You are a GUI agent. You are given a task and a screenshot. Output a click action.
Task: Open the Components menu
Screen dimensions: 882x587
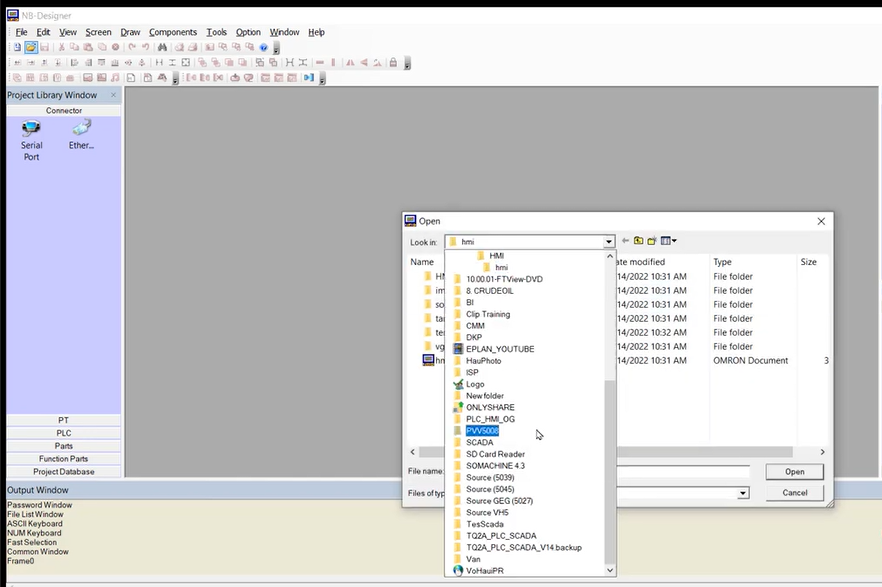point(173,32)
